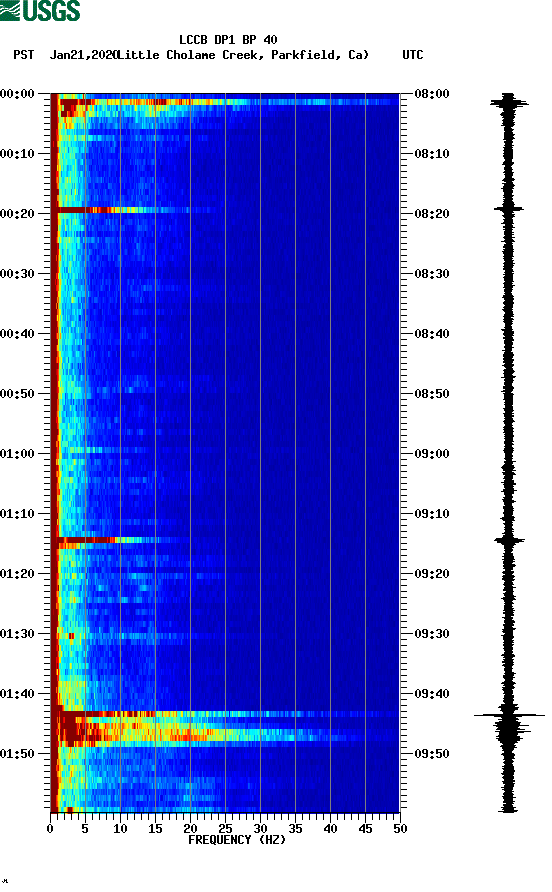The height and width of the screenshot is (892, 552).
Task: Click the 01:50 PST time label
Action: tap(17, 754)
